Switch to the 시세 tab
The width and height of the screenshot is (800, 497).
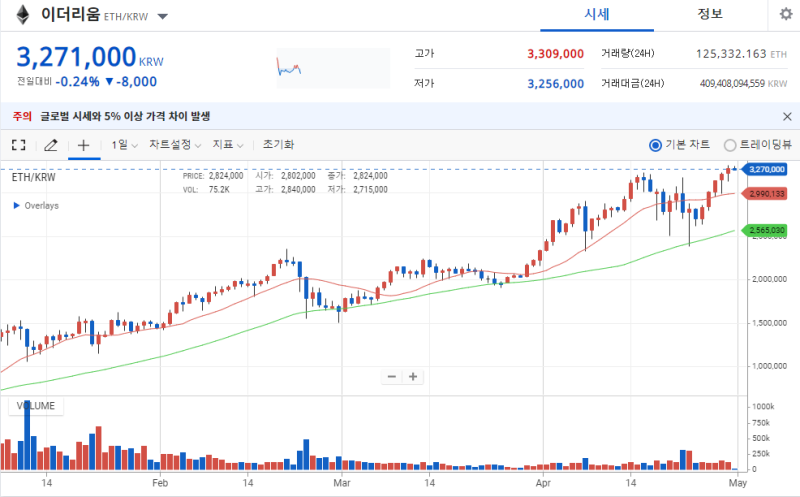point(597,15)
